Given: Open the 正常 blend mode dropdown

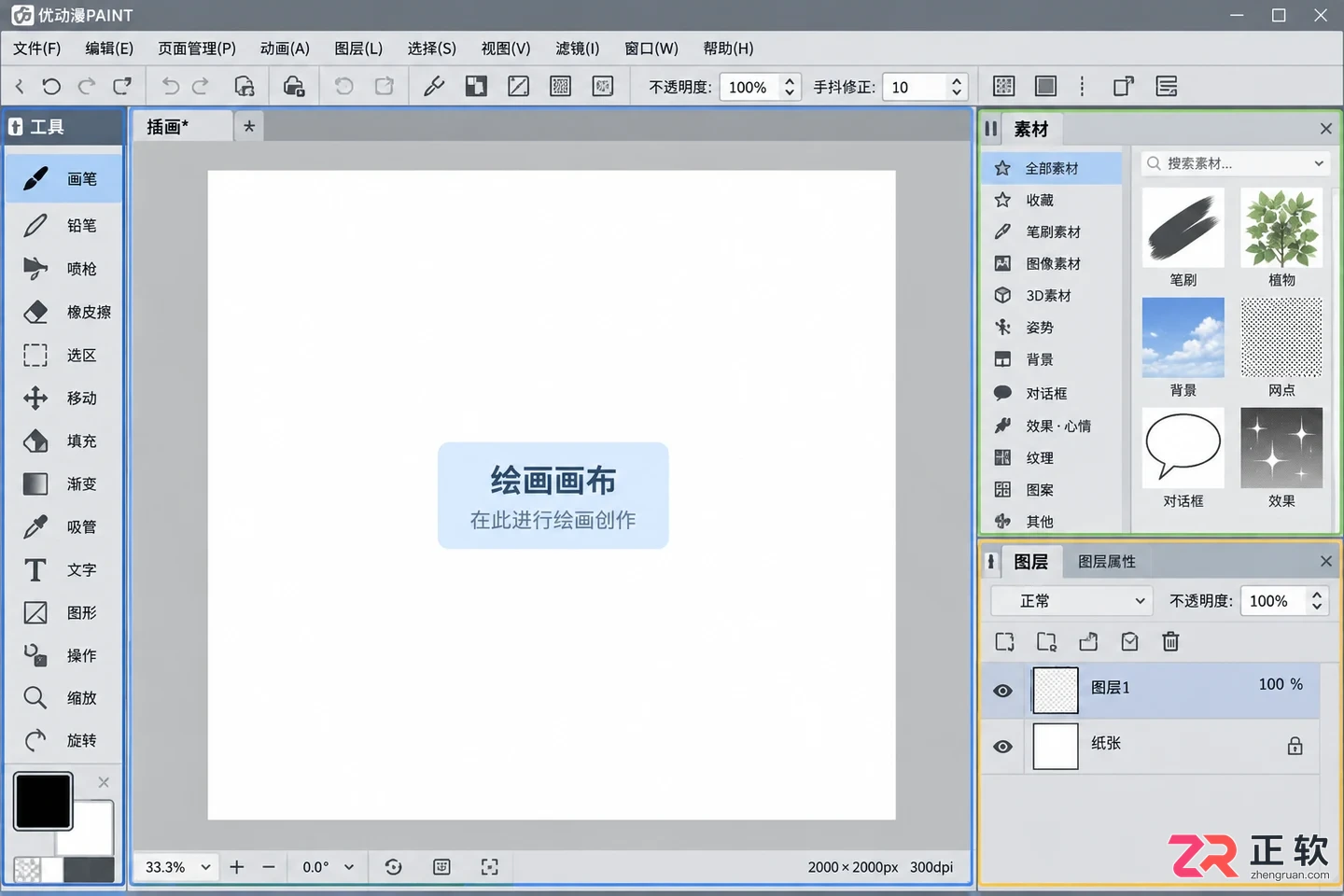Looking at the screenshot, I should point(1071,601).
